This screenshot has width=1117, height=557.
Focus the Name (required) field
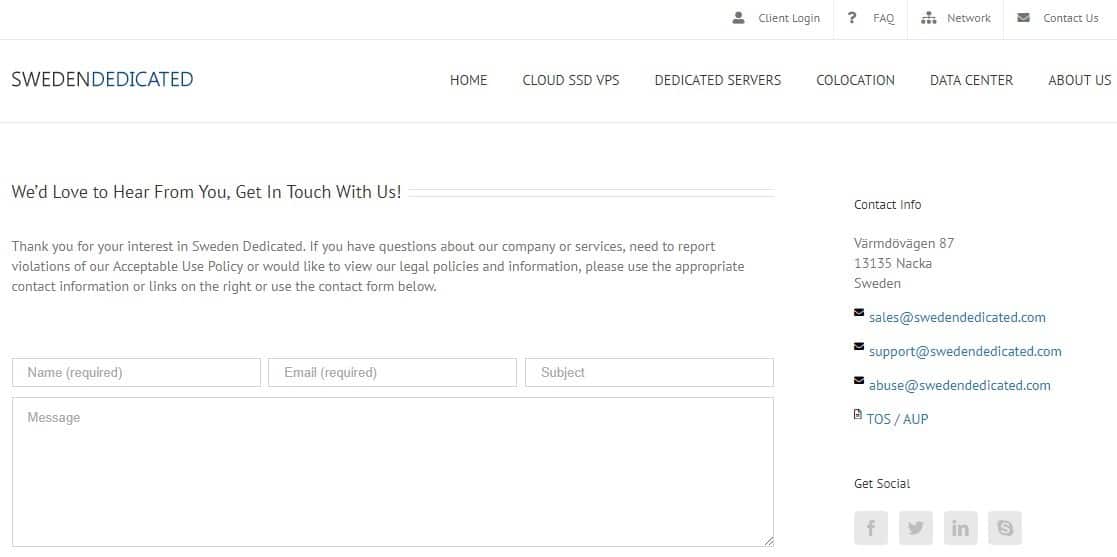(136, 373)
